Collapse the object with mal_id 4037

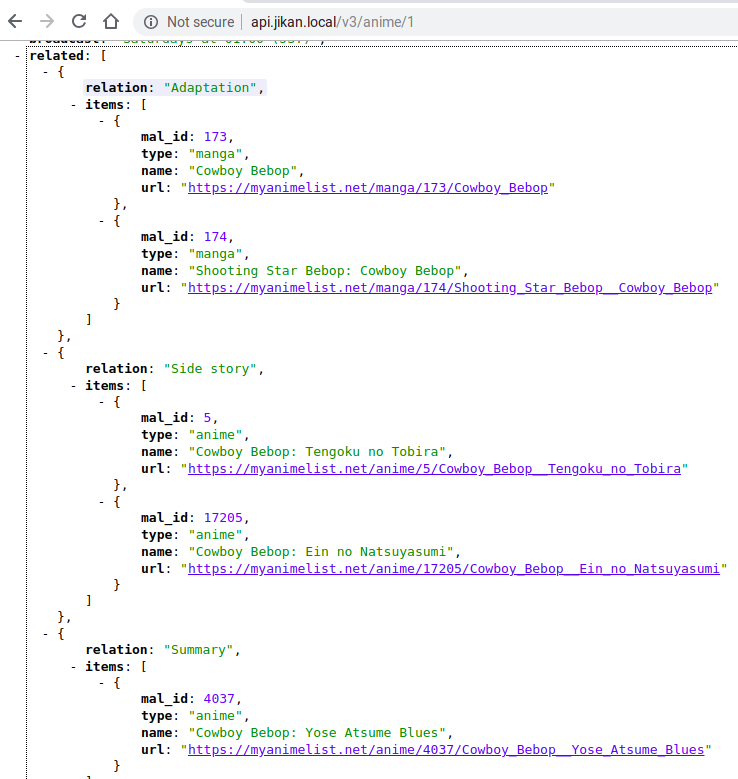[x=101, y=683]
